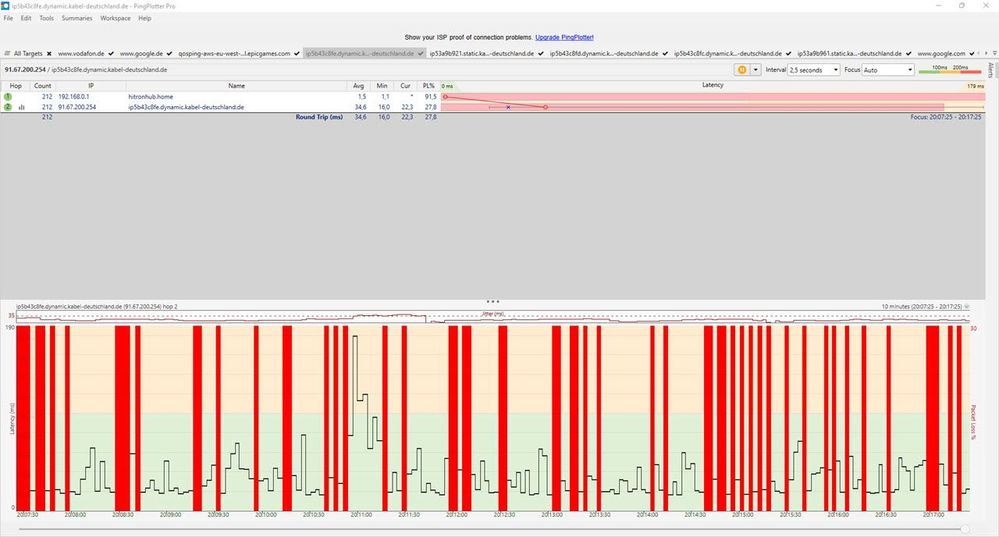Select the hitronhub.home name cell
Viewport: 999px width, 537px height.
(x=151, y=97)
